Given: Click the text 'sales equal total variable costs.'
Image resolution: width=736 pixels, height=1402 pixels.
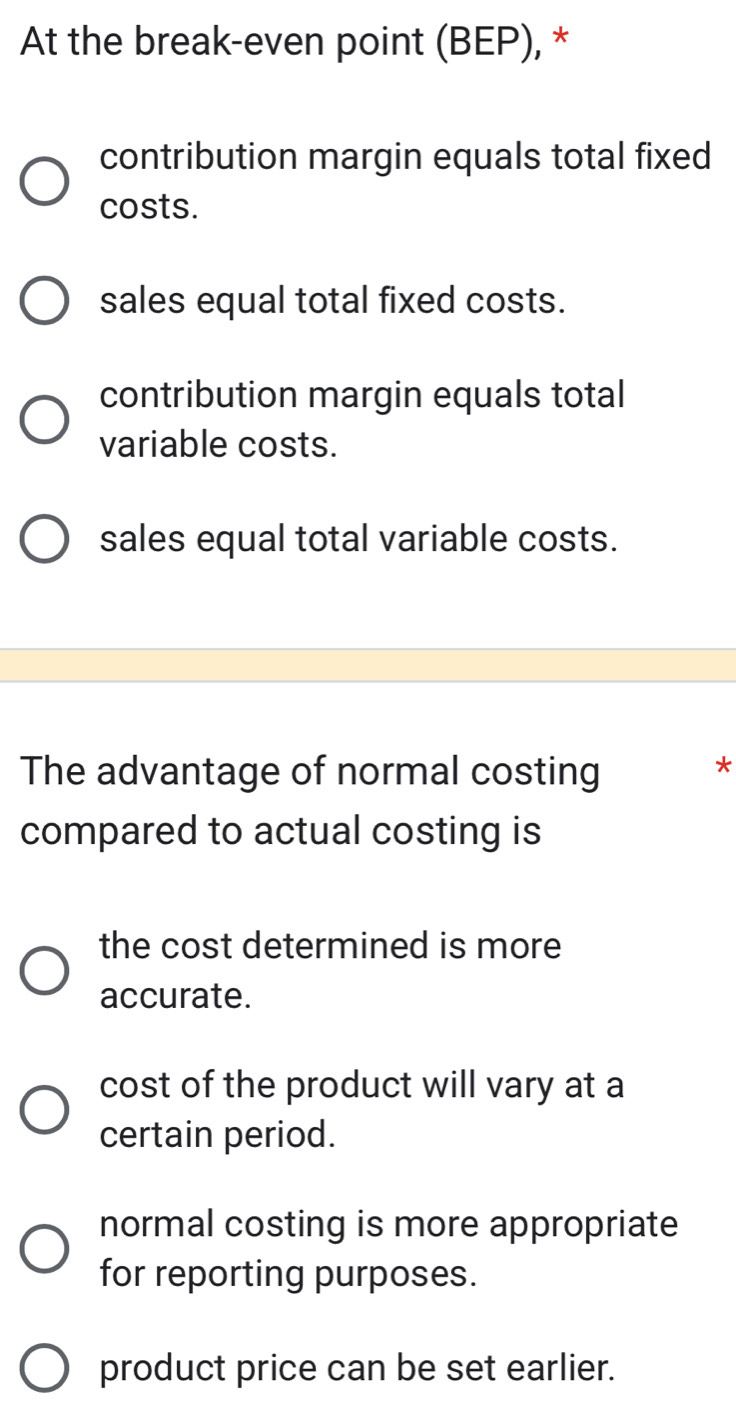Looking at the screenshot, I should point(358,538).
